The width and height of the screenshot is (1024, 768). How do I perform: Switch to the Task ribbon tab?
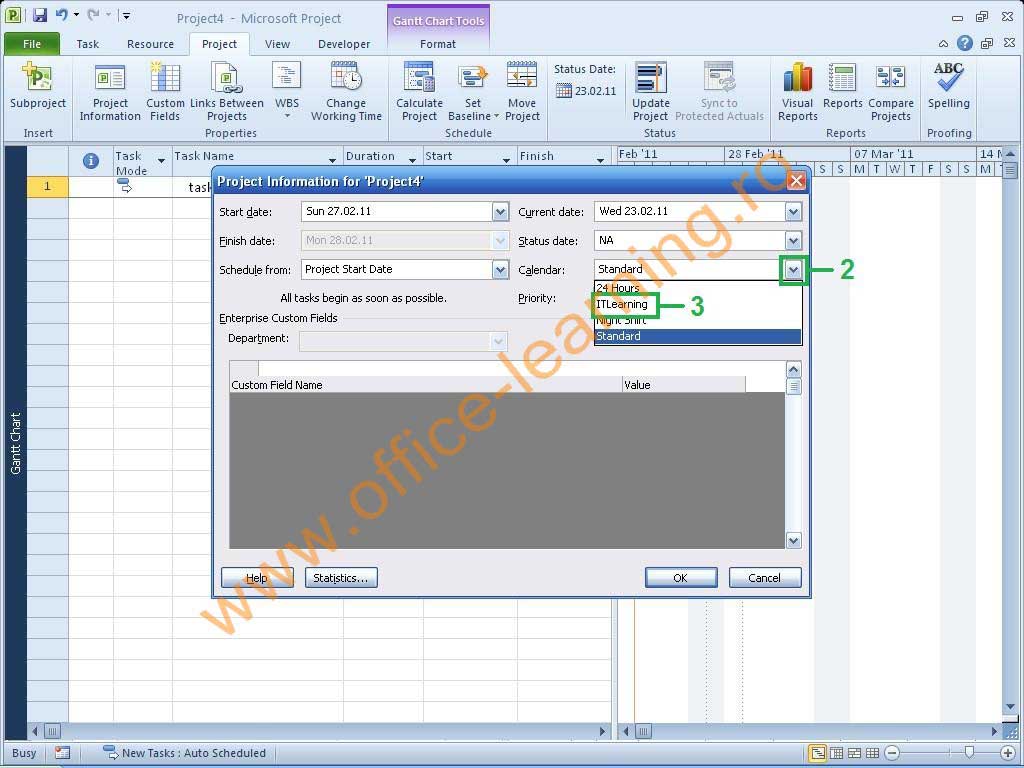point(88,44)
